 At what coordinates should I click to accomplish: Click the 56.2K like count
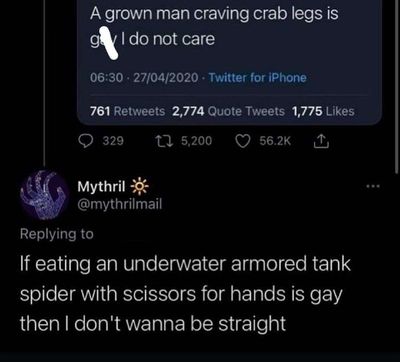pyautogui.click(x=275, y=141)
